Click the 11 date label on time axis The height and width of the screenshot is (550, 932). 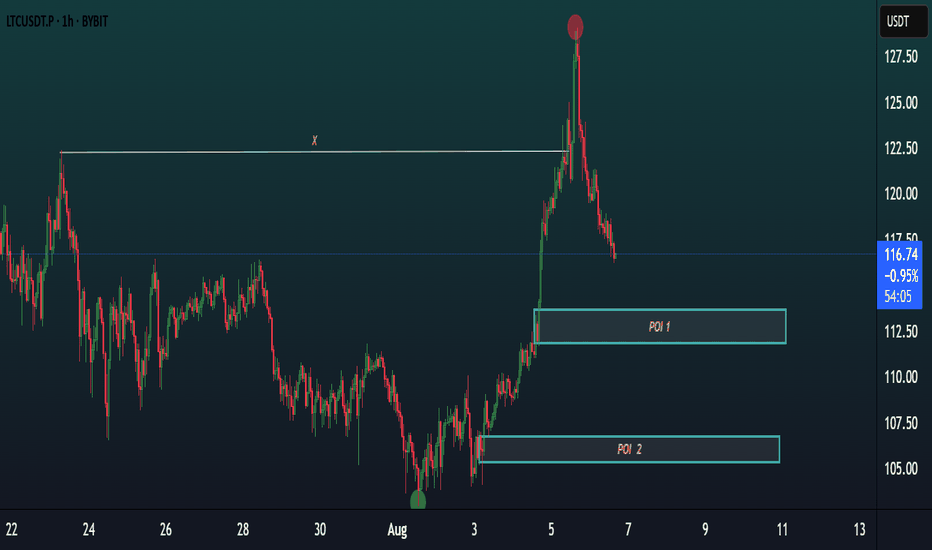[x=782, y=529]
